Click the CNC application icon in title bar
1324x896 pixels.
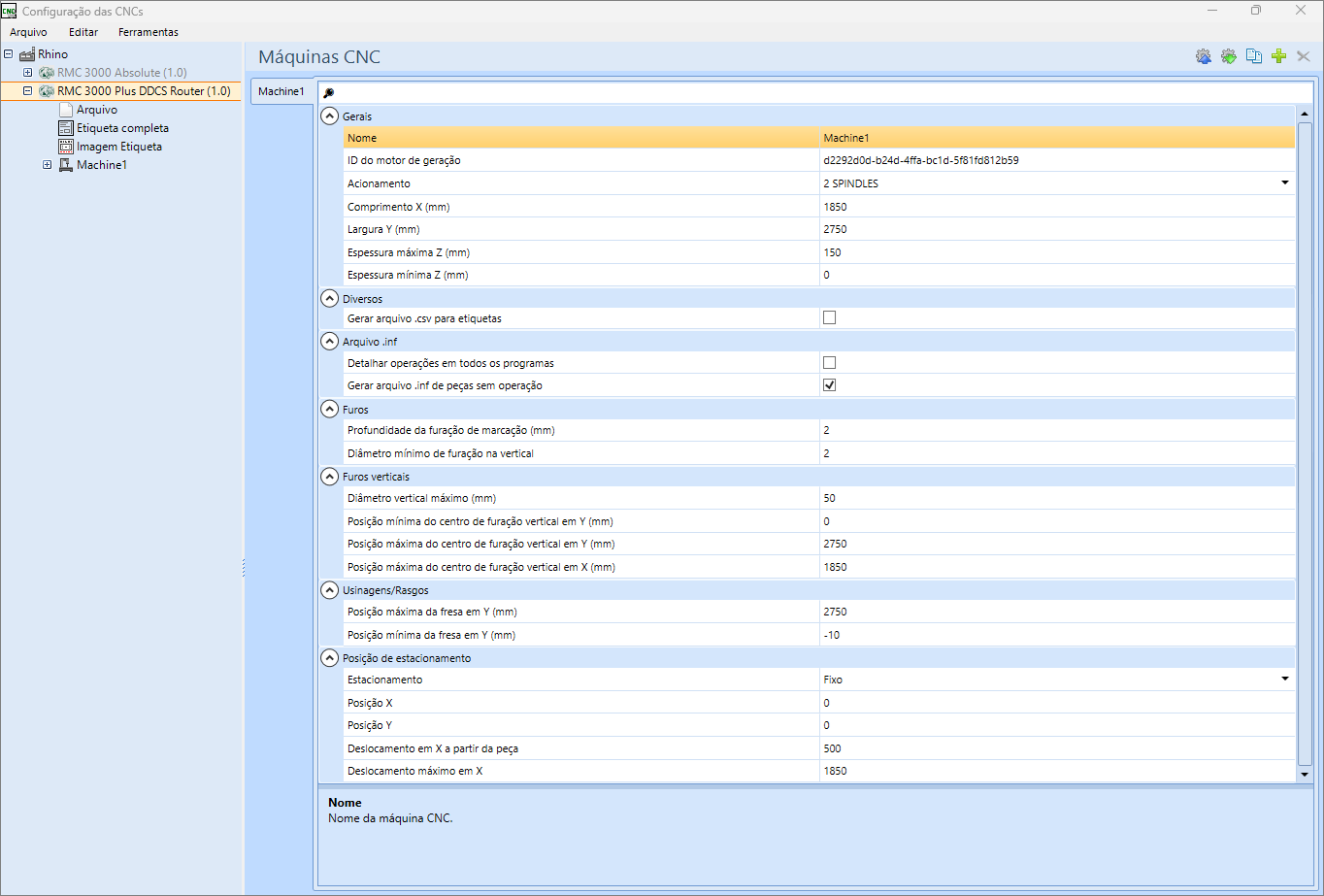pos(9,11)
